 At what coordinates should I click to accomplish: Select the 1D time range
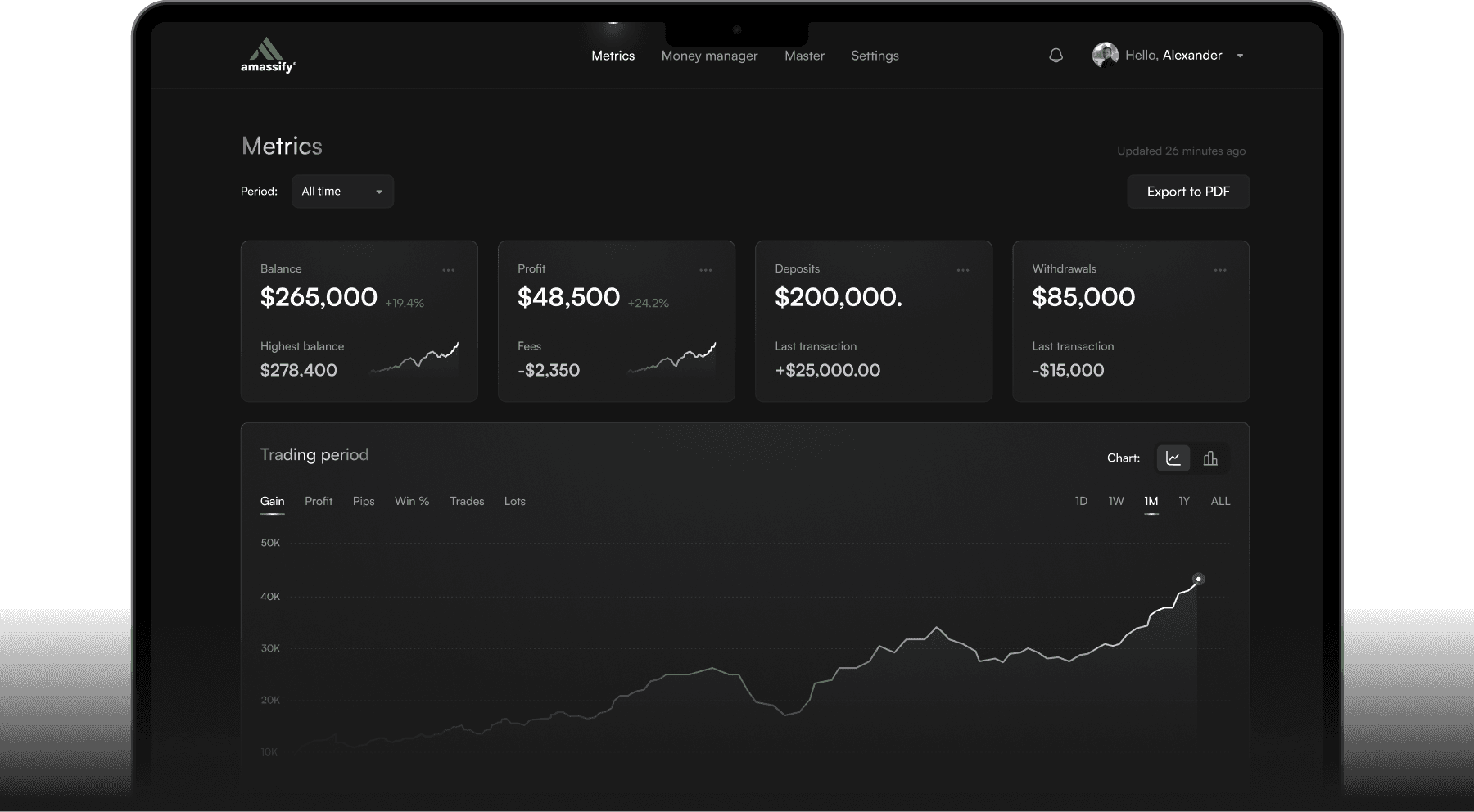(x=1081, y=501)
